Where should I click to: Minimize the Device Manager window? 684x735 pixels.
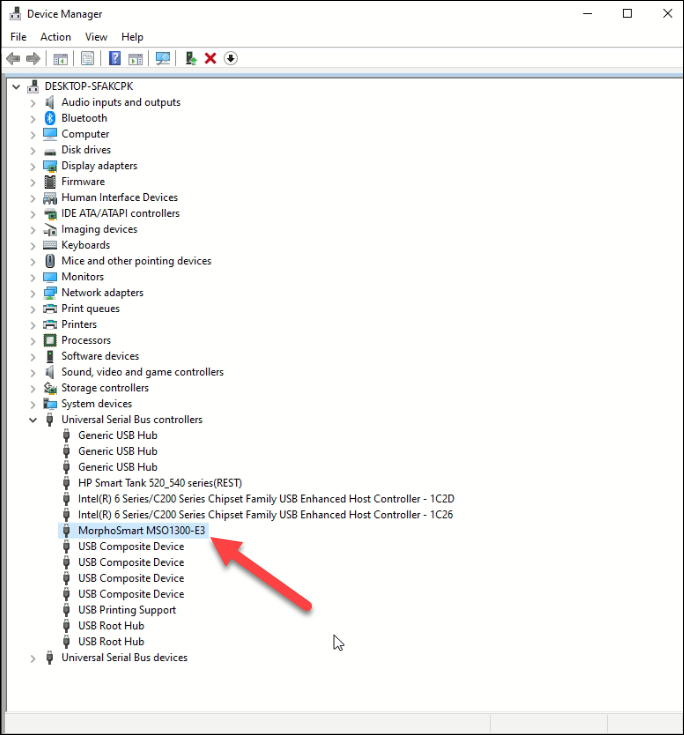[x=587, y=14]
